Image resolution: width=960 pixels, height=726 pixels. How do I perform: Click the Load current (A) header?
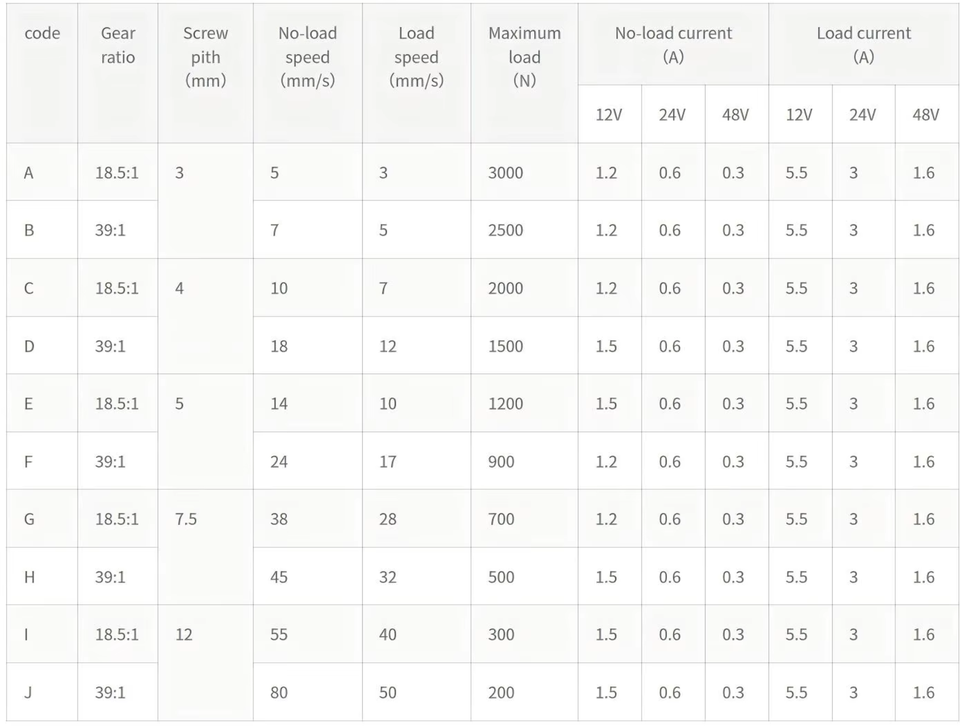(863, 45)
